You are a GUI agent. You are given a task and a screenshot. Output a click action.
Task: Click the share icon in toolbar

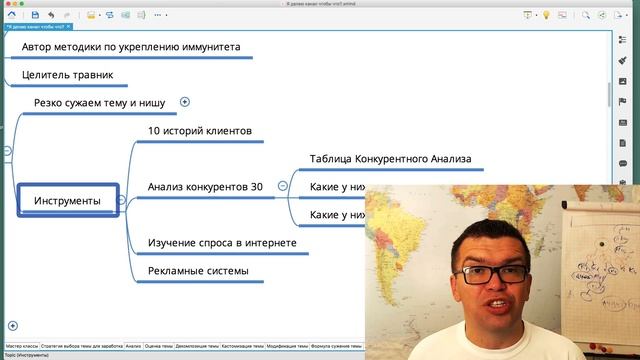[x=602, y=15]
